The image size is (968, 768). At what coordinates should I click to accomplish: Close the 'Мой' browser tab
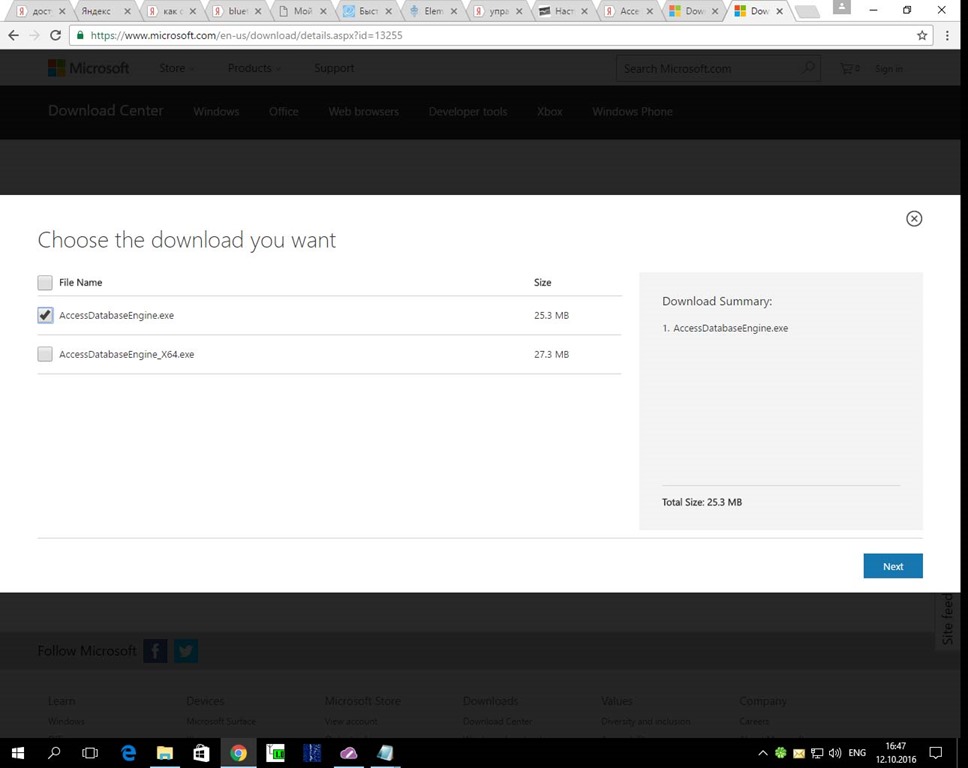(323, 11)
